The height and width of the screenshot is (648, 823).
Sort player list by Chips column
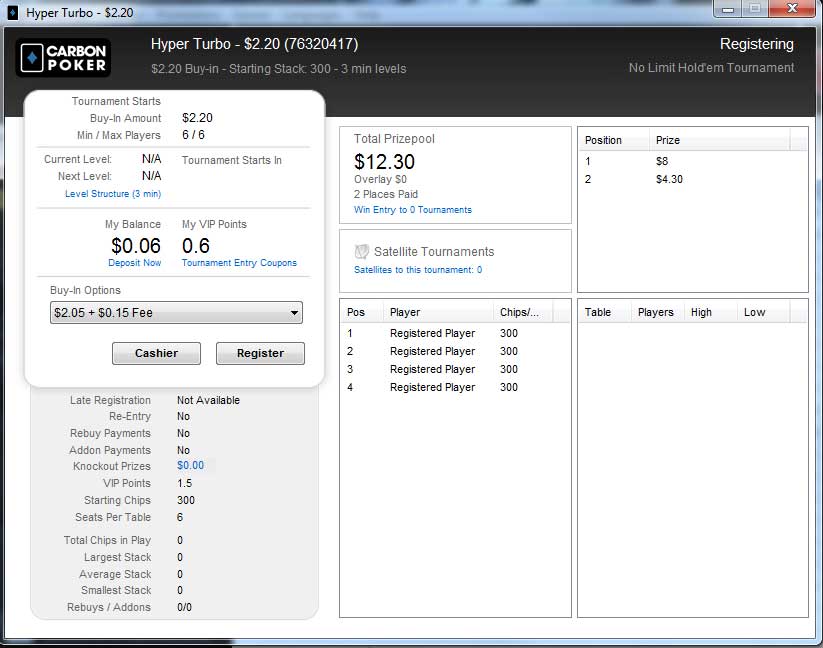point(523,312)
